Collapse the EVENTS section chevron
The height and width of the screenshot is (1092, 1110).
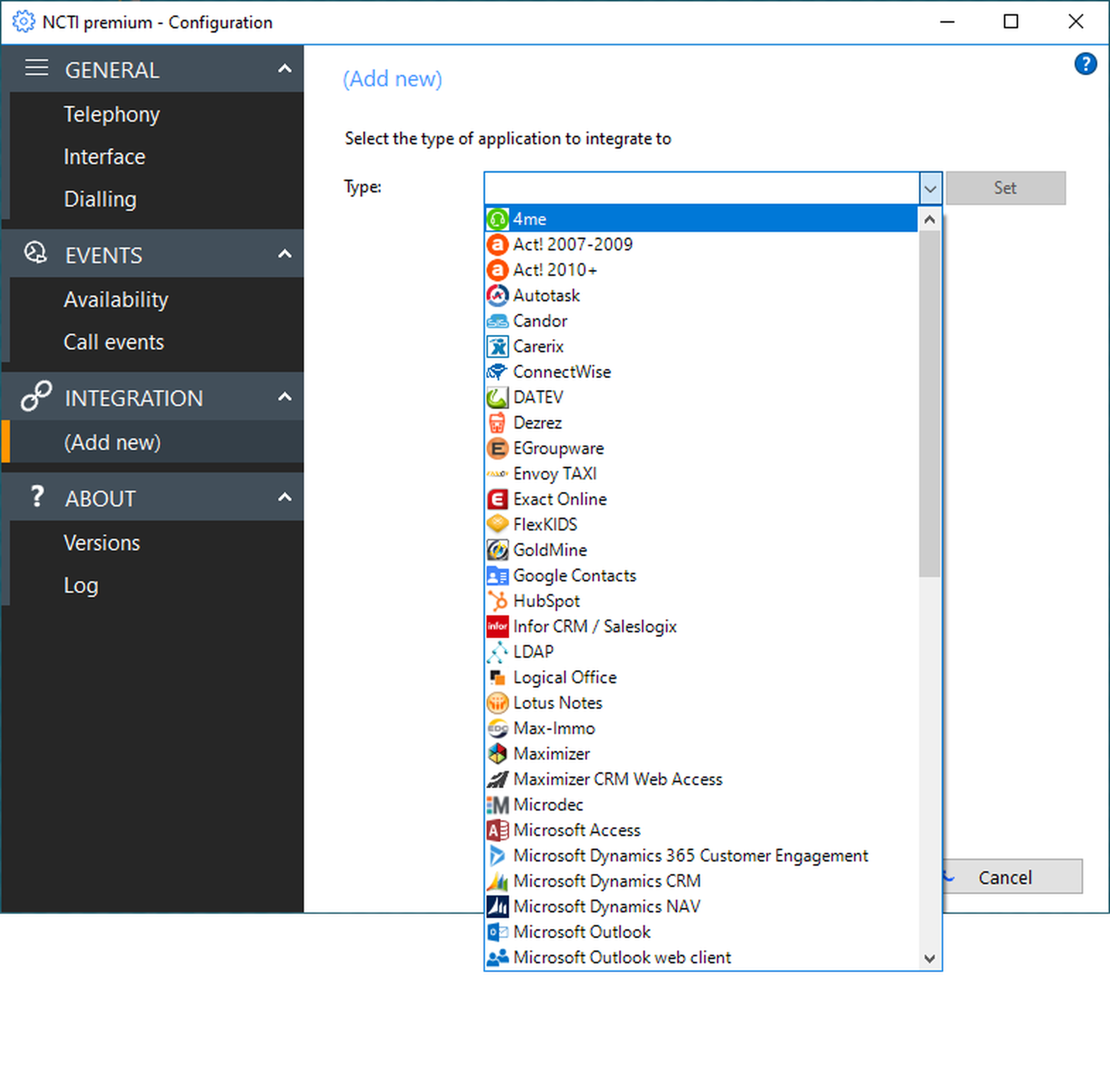pos(284,254)
